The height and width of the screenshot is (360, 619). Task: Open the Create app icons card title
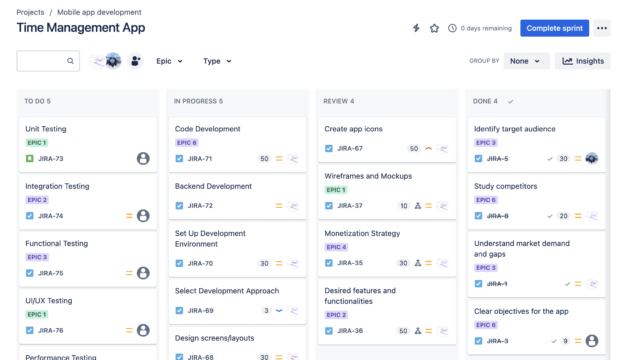click(x=353, y=129)
